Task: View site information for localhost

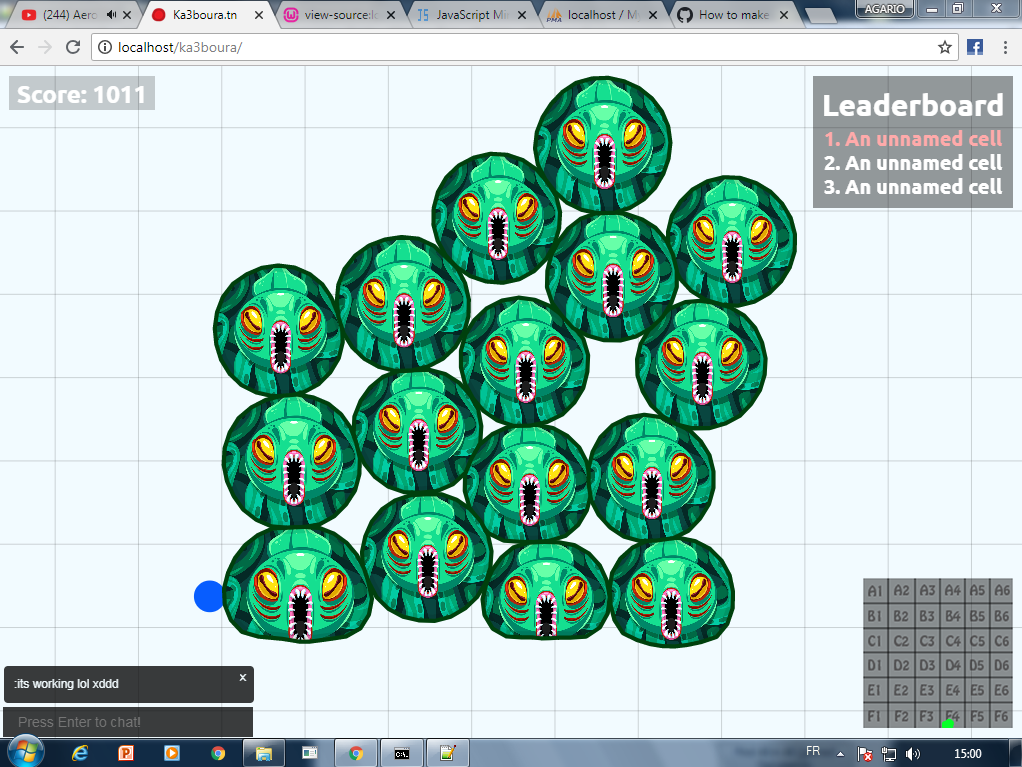Action: tap(105, 48)
